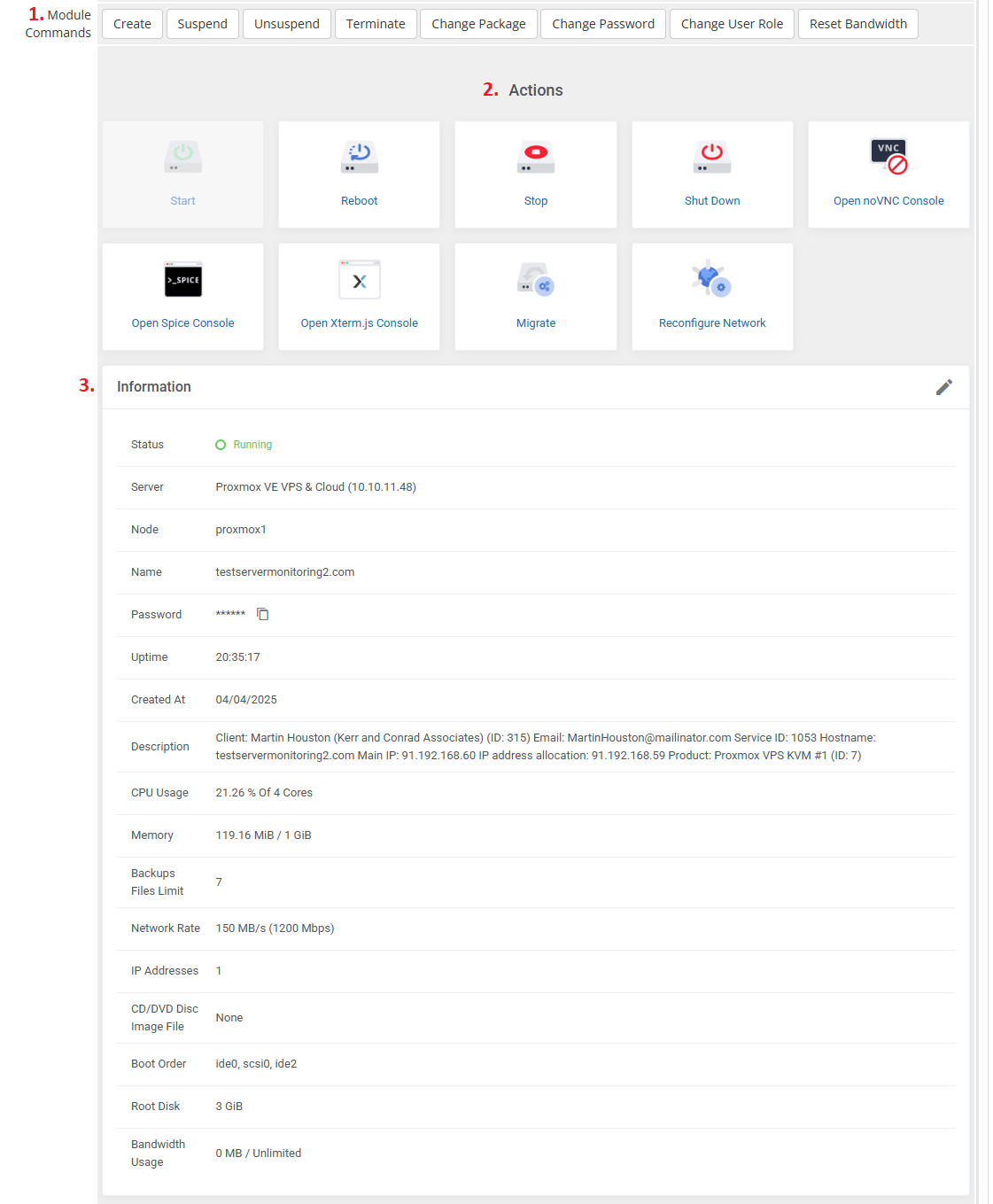Image resolution: width=993 pixels, height=1204 pixels.
Task: Click the uptime value 20:35:17
Action: (x=237, y=657)
